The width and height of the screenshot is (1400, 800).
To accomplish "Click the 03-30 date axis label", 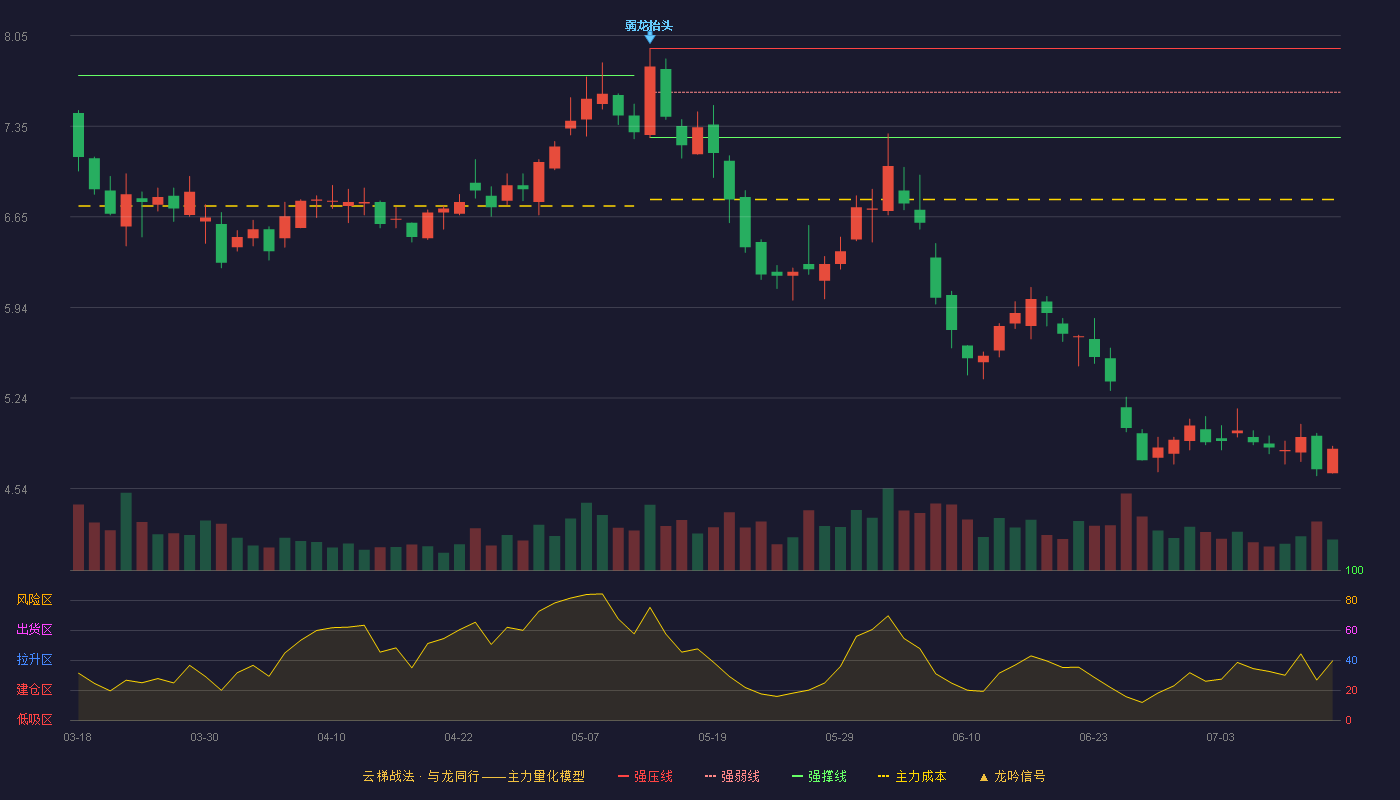I will tap(204, 737).
